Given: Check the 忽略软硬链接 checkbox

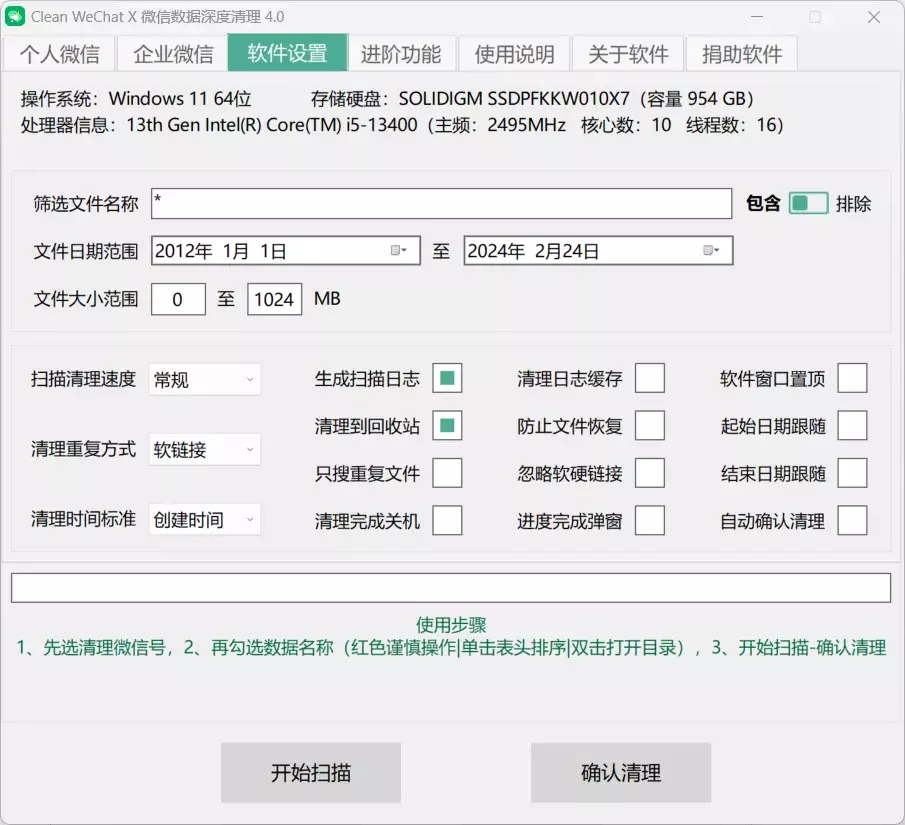Looking at the screenshot, I should (x=650, y=473).
